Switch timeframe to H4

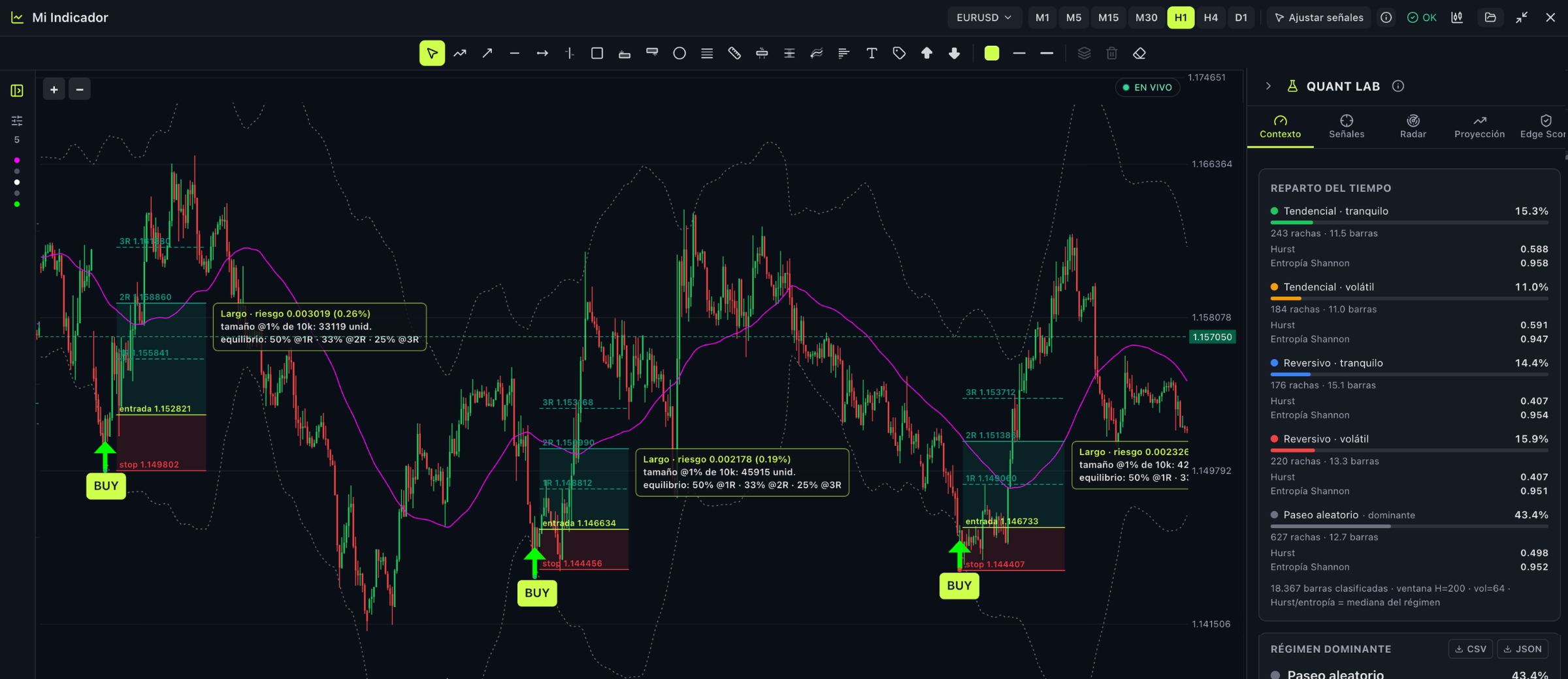[1211, 18]
